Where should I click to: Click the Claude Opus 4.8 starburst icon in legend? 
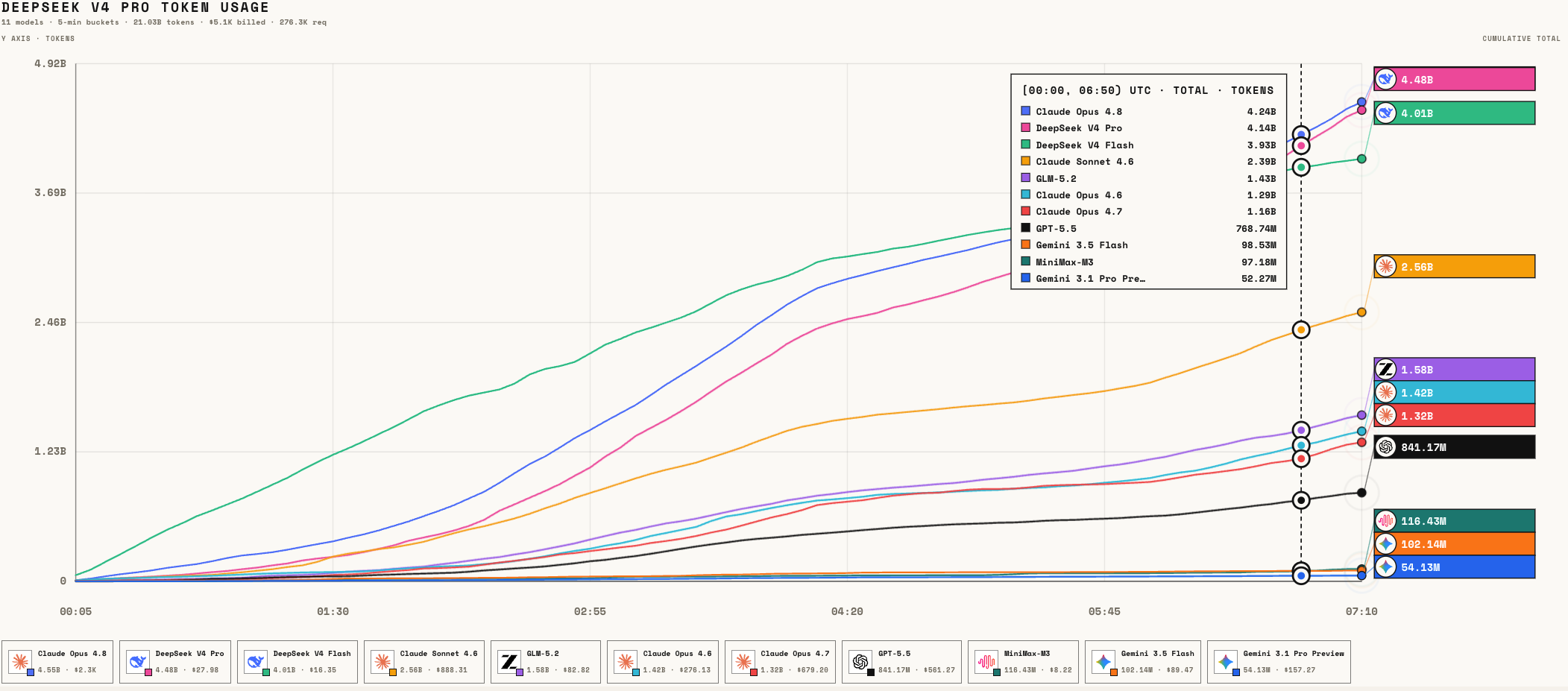coord(20,661)
